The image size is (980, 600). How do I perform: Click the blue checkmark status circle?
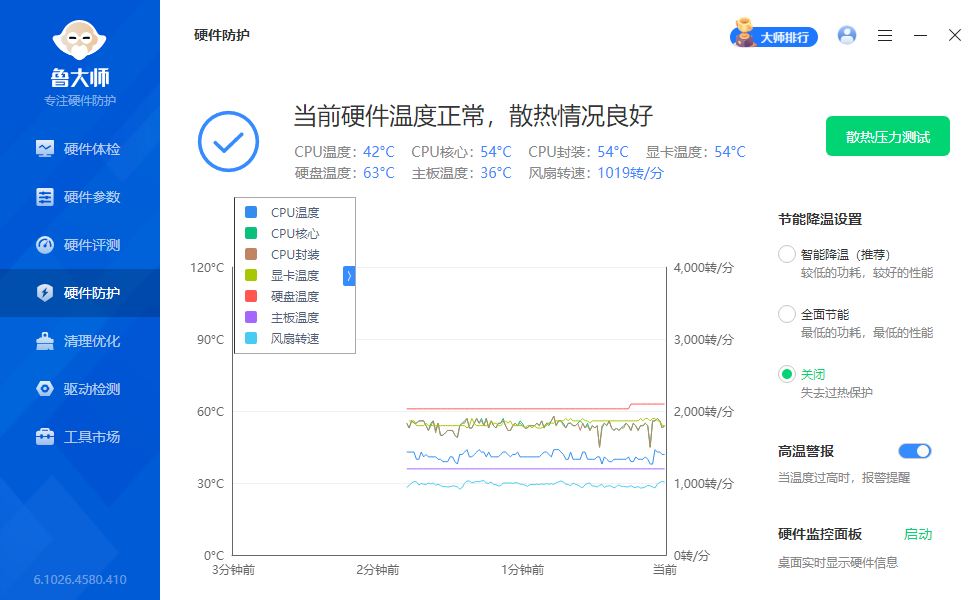coord(228,141)
